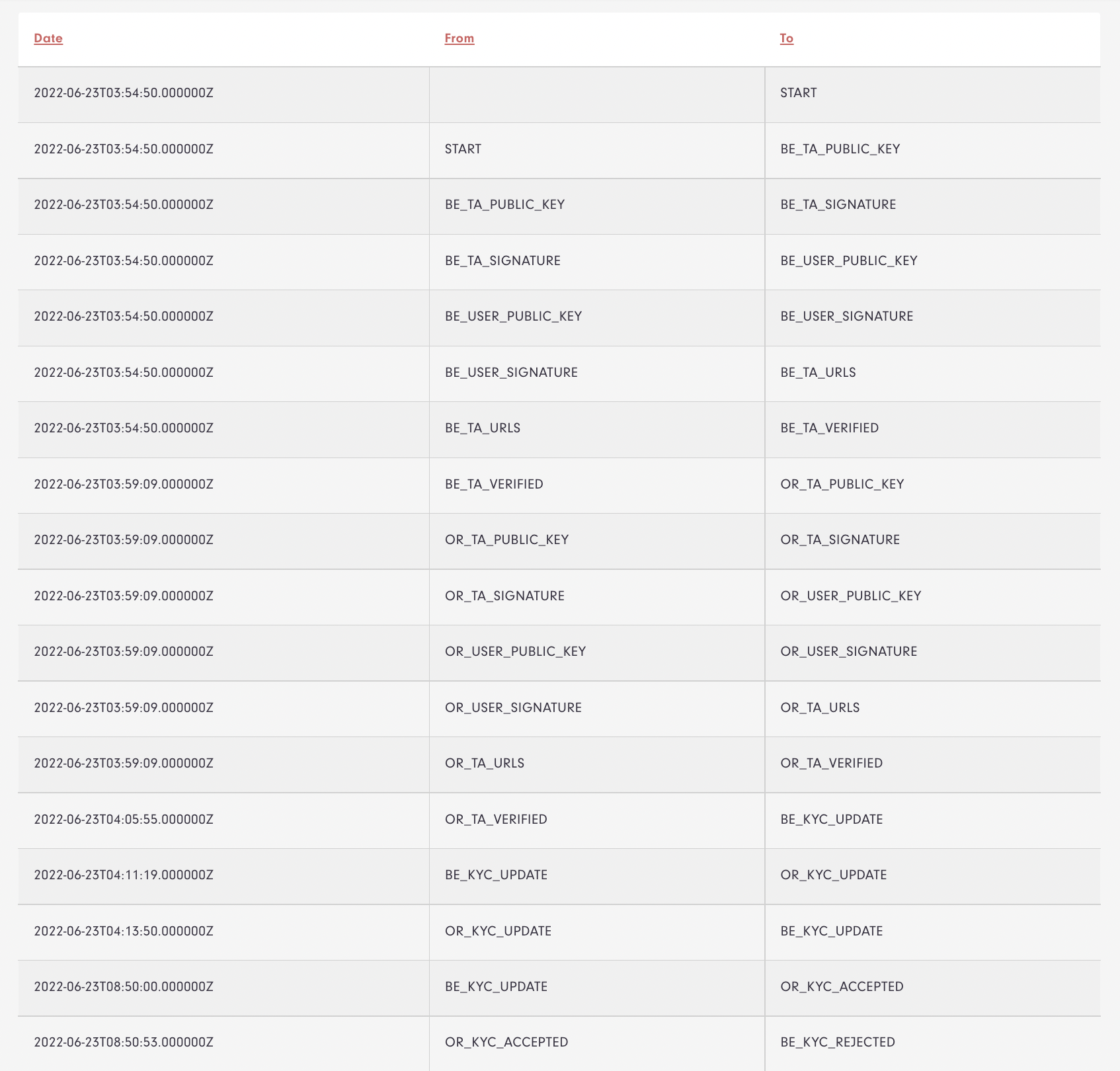1120x1071 pixels.
Task: Select OR_USER_SIGNATURE in the To column
Action: click(x=849, y=651)
